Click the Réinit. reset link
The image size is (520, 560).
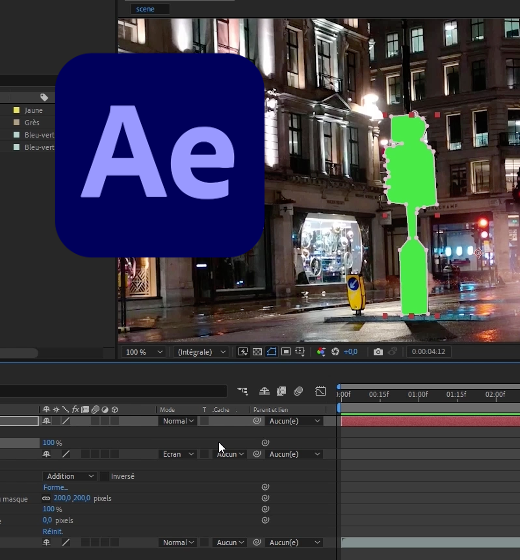pyautogui.click(x=52, y=531)
